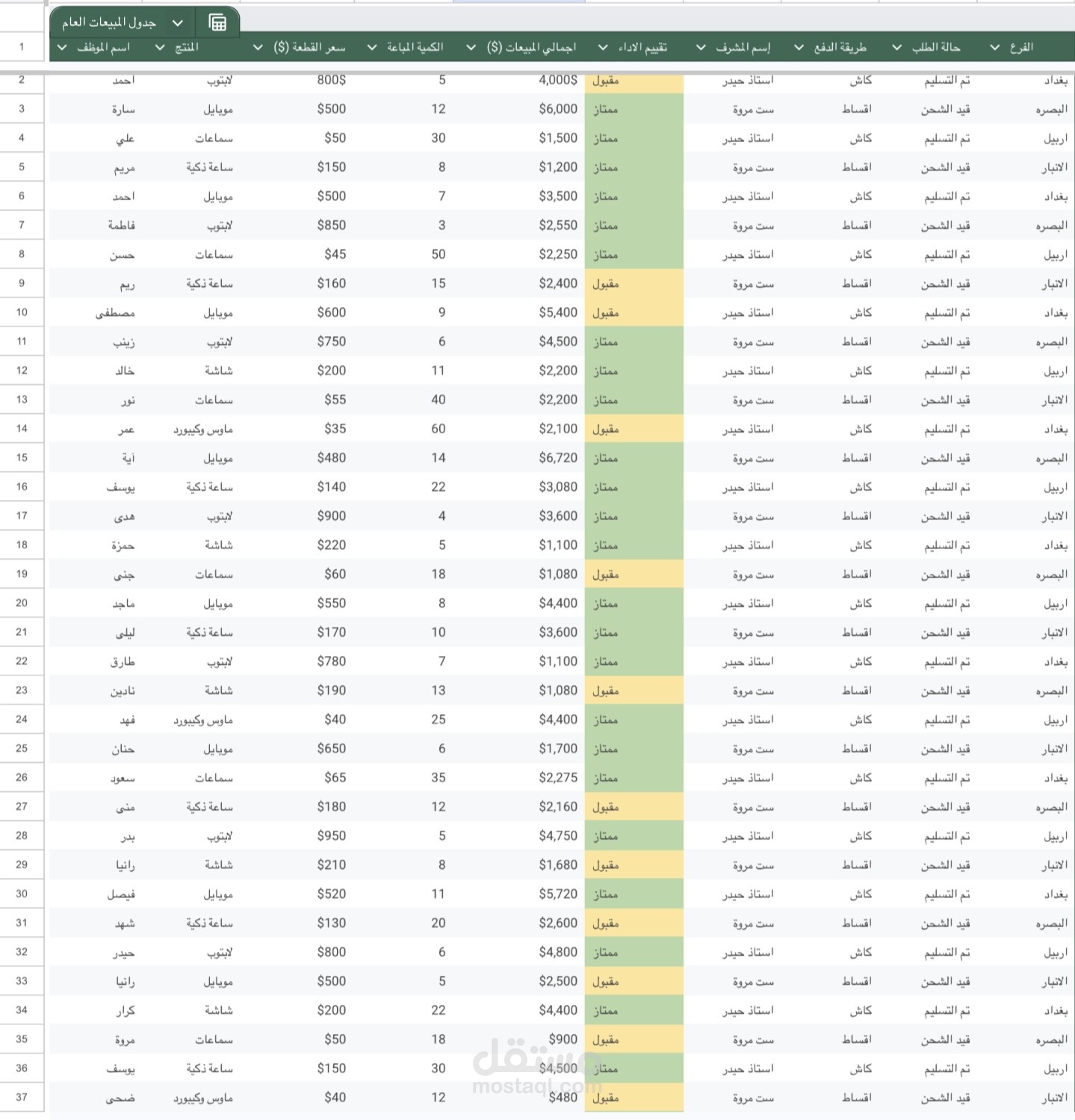
Task: Open the حالة الطلب column filter arrow
Action: coord(896,47)
